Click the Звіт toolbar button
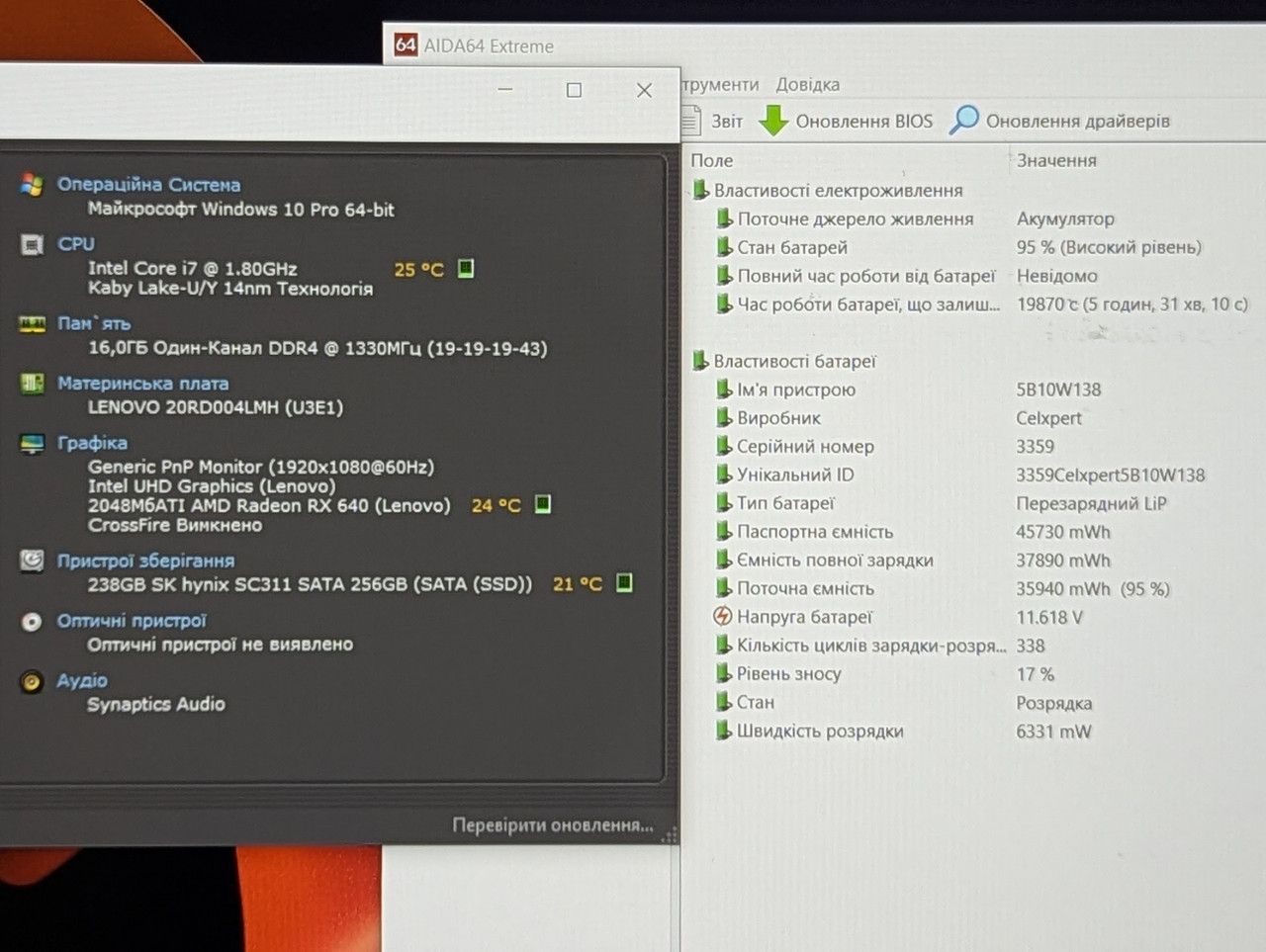 click(712, 121)
